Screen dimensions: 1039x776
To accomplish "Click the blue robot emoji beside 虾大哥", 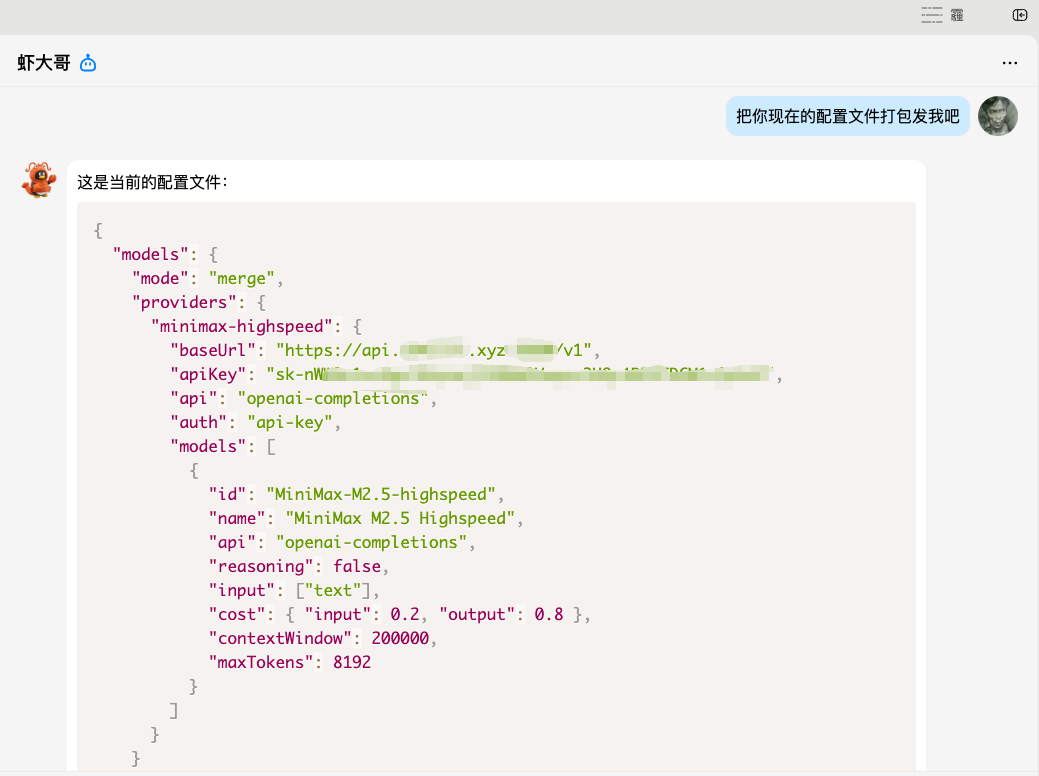I will pyautogui.click(x=88, y=62).
